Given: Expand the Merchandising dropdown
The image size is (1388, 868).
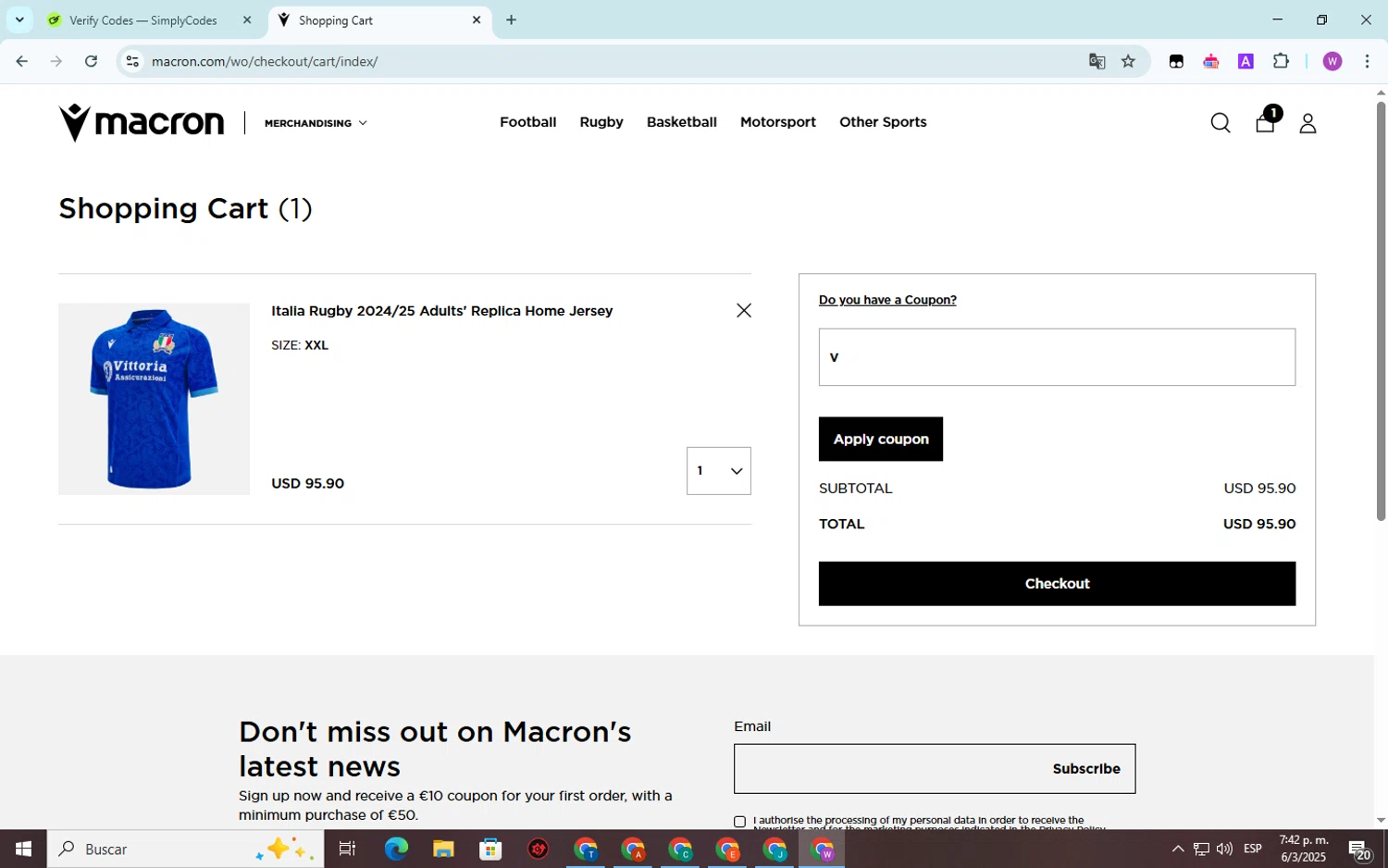Looking at the screenshot, I should point(316,123).
